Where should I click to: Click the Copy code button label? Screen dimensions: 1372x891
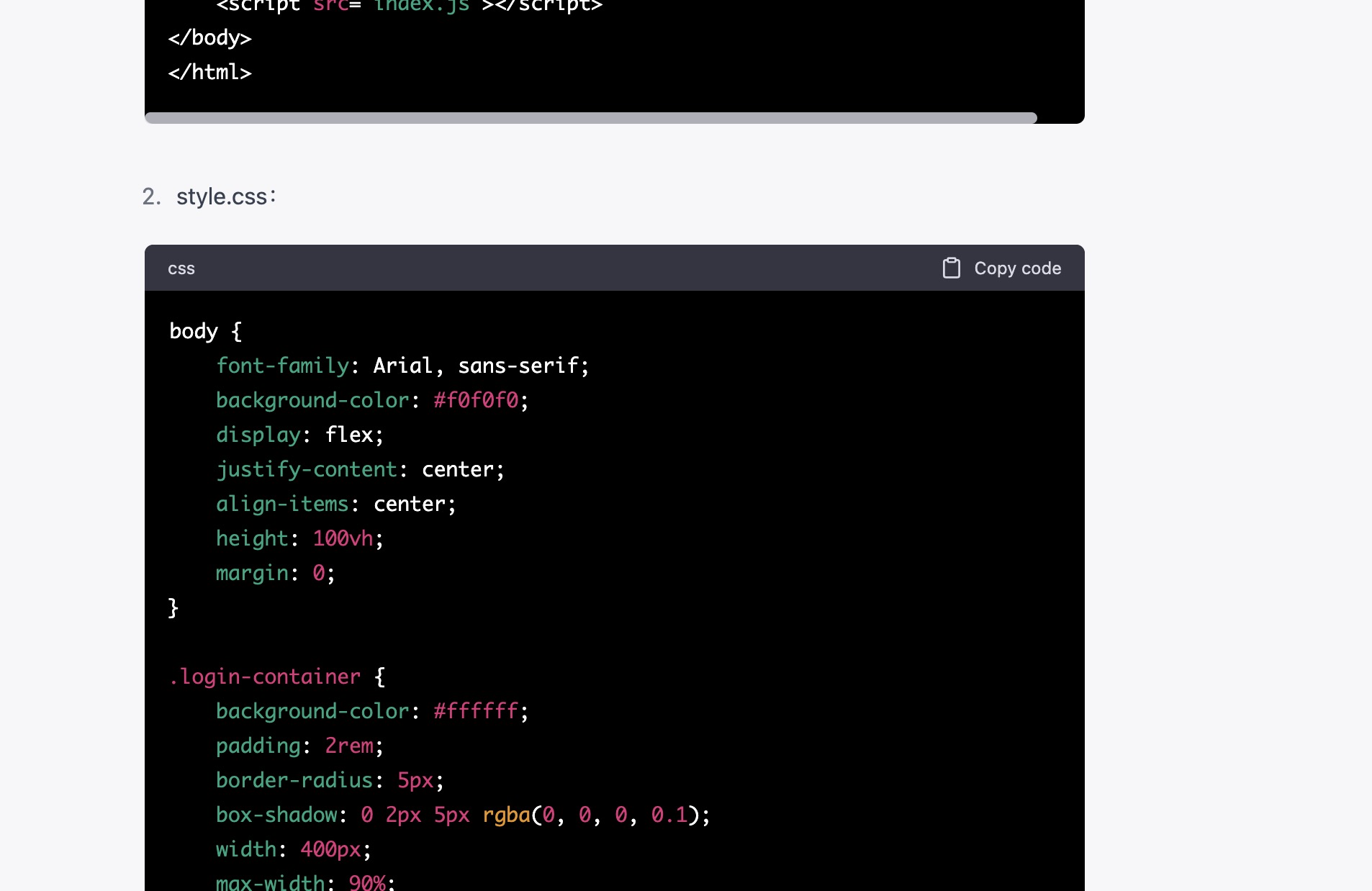coord(1017,268)
